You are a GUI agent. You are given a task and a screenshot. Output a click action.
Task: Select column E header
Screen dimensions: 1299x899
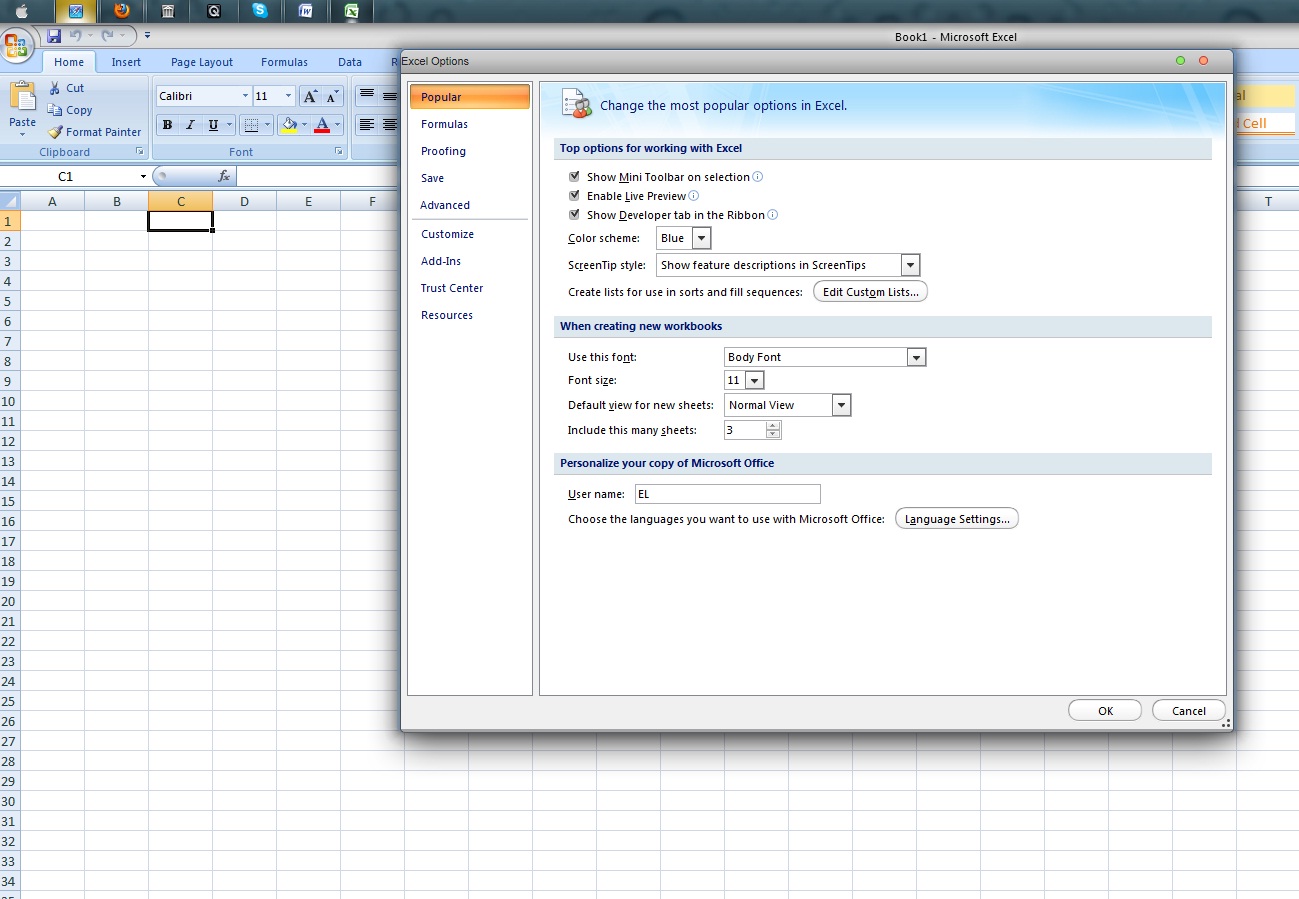pos(308,201)
